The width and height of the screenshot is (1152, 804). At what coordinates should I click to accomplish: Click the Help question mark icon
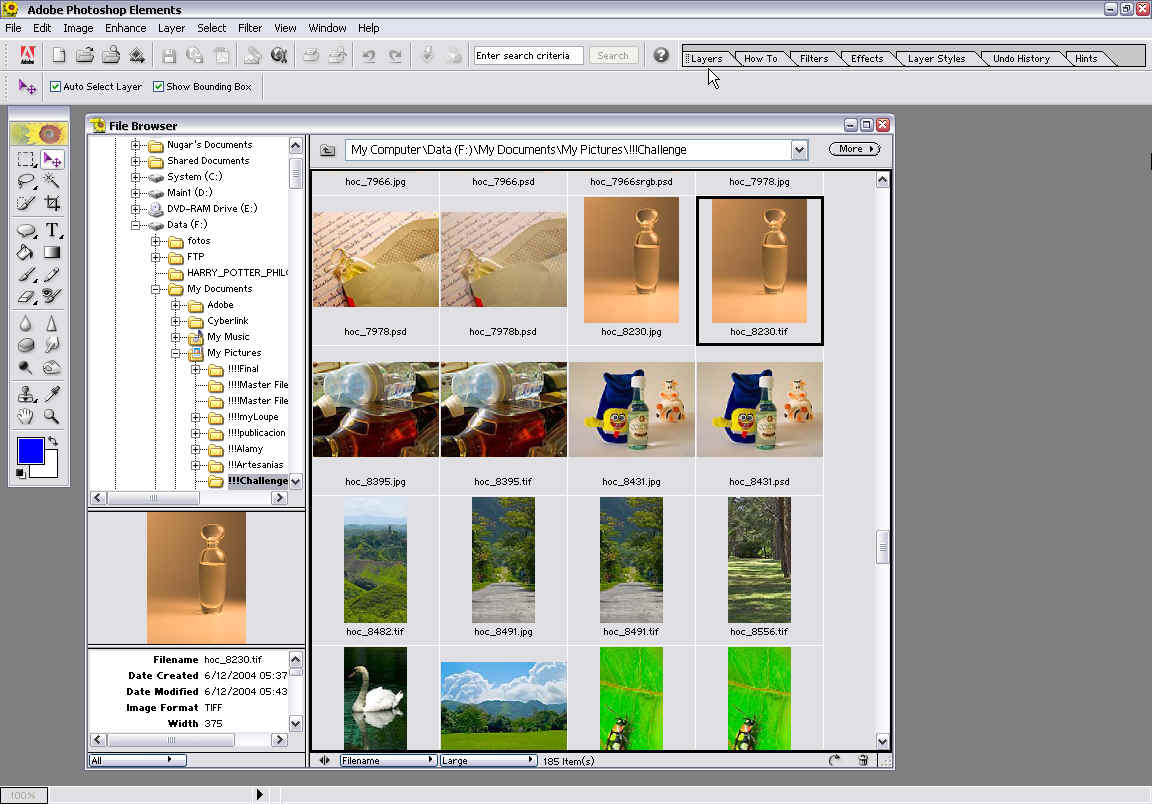coord(661,55)
